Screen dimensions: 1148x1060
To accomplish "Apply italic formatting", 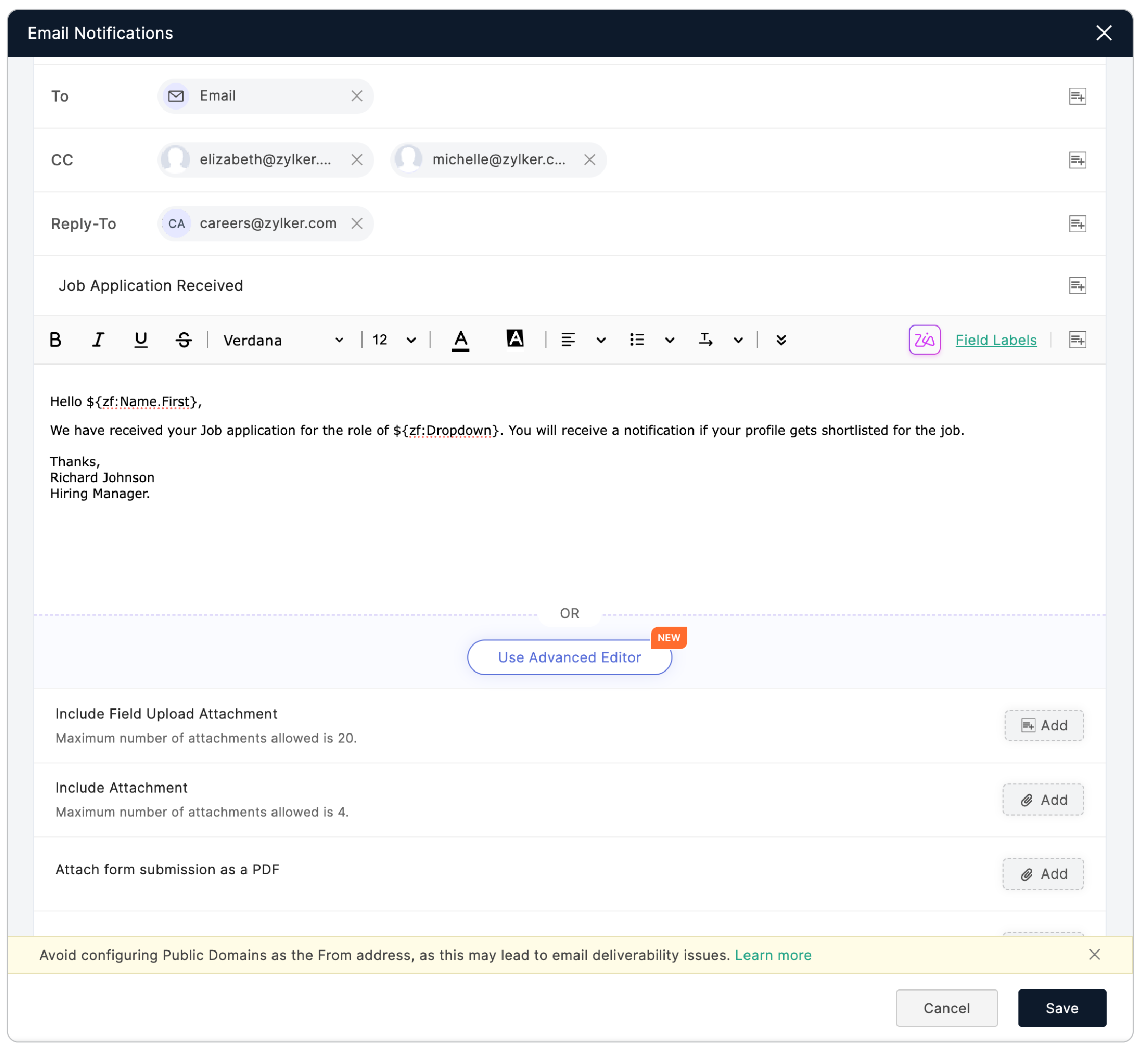I will (x=98, y=339).
